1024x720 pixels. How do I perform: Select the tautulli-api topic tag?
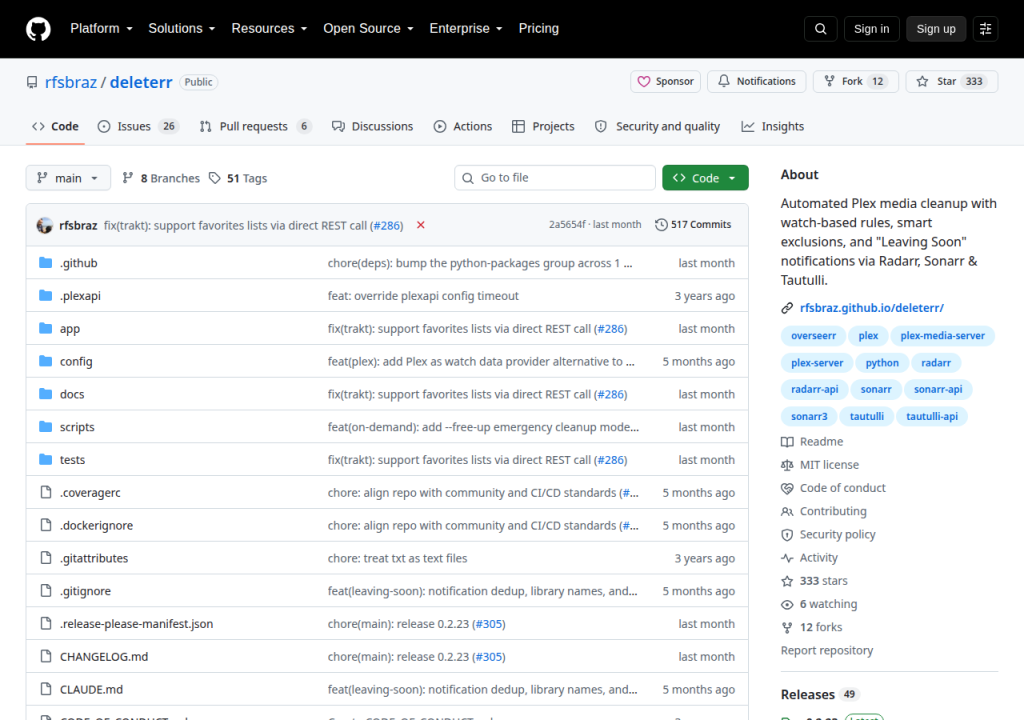click(932, 416)
